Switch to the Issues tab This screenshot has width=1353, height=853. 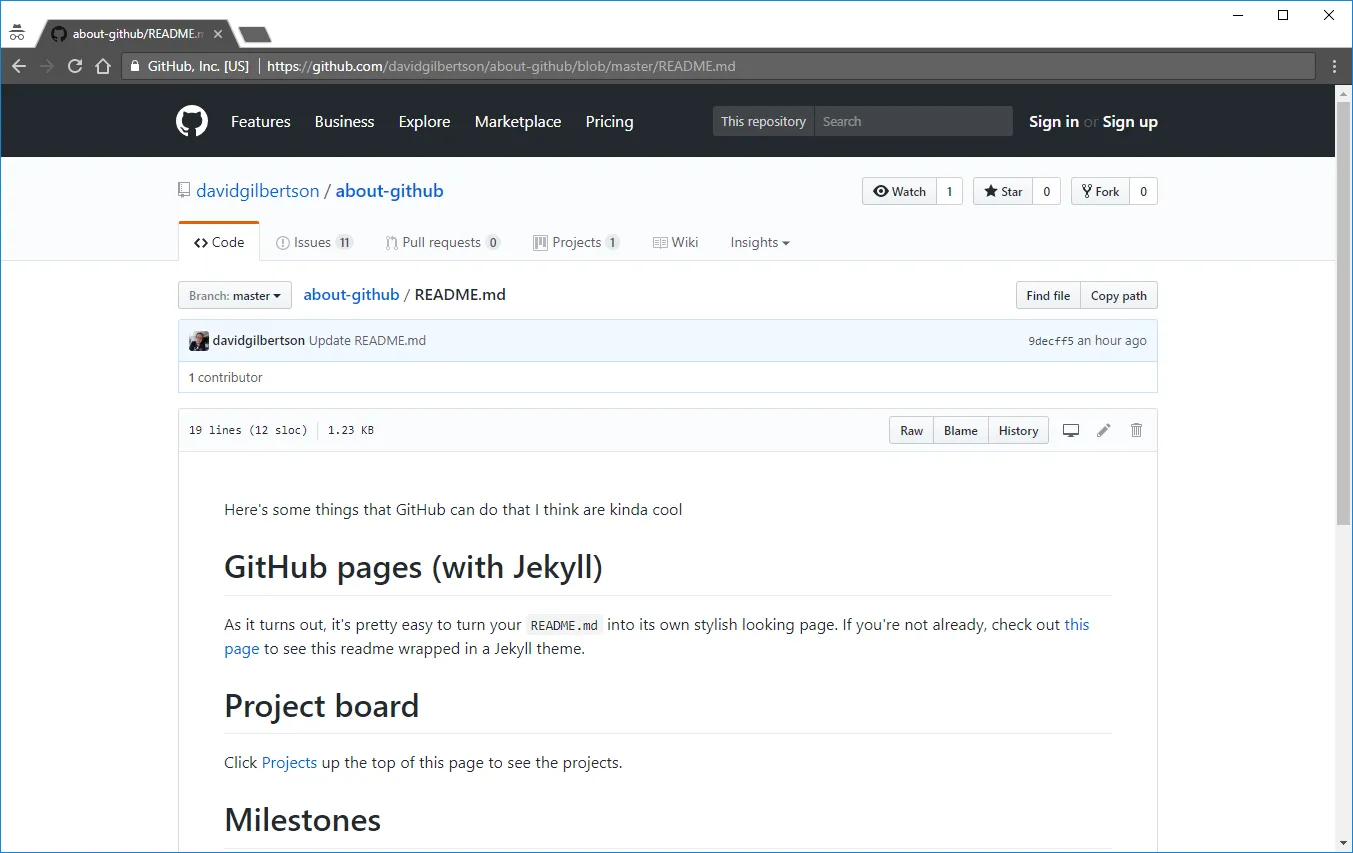click(313, 243)
